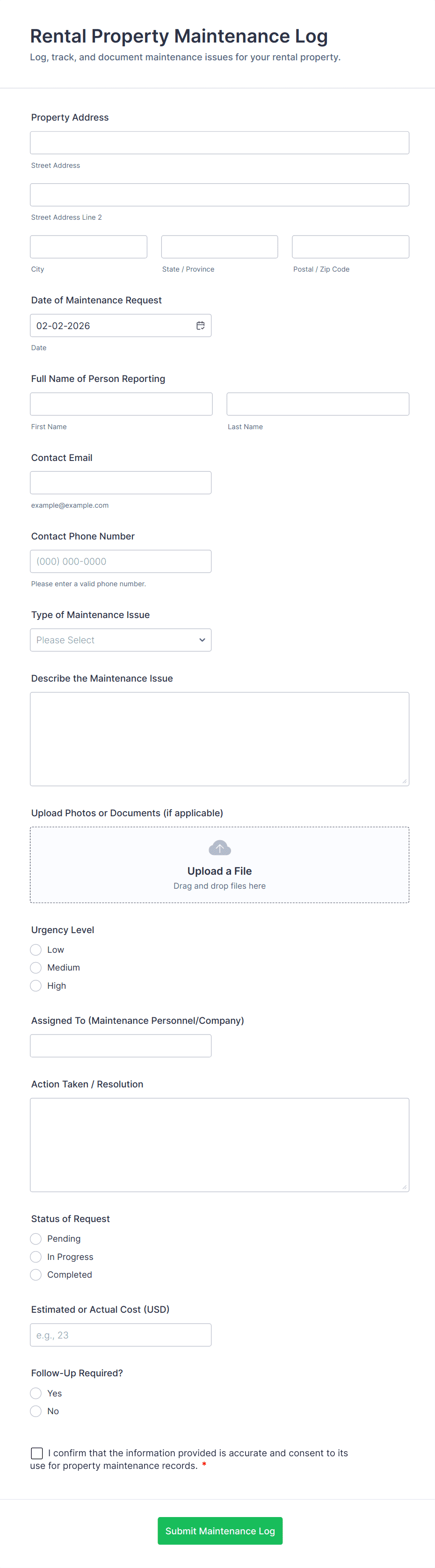Open the calendar date picker icon
435x1568 pixels.
coord(201,326)
